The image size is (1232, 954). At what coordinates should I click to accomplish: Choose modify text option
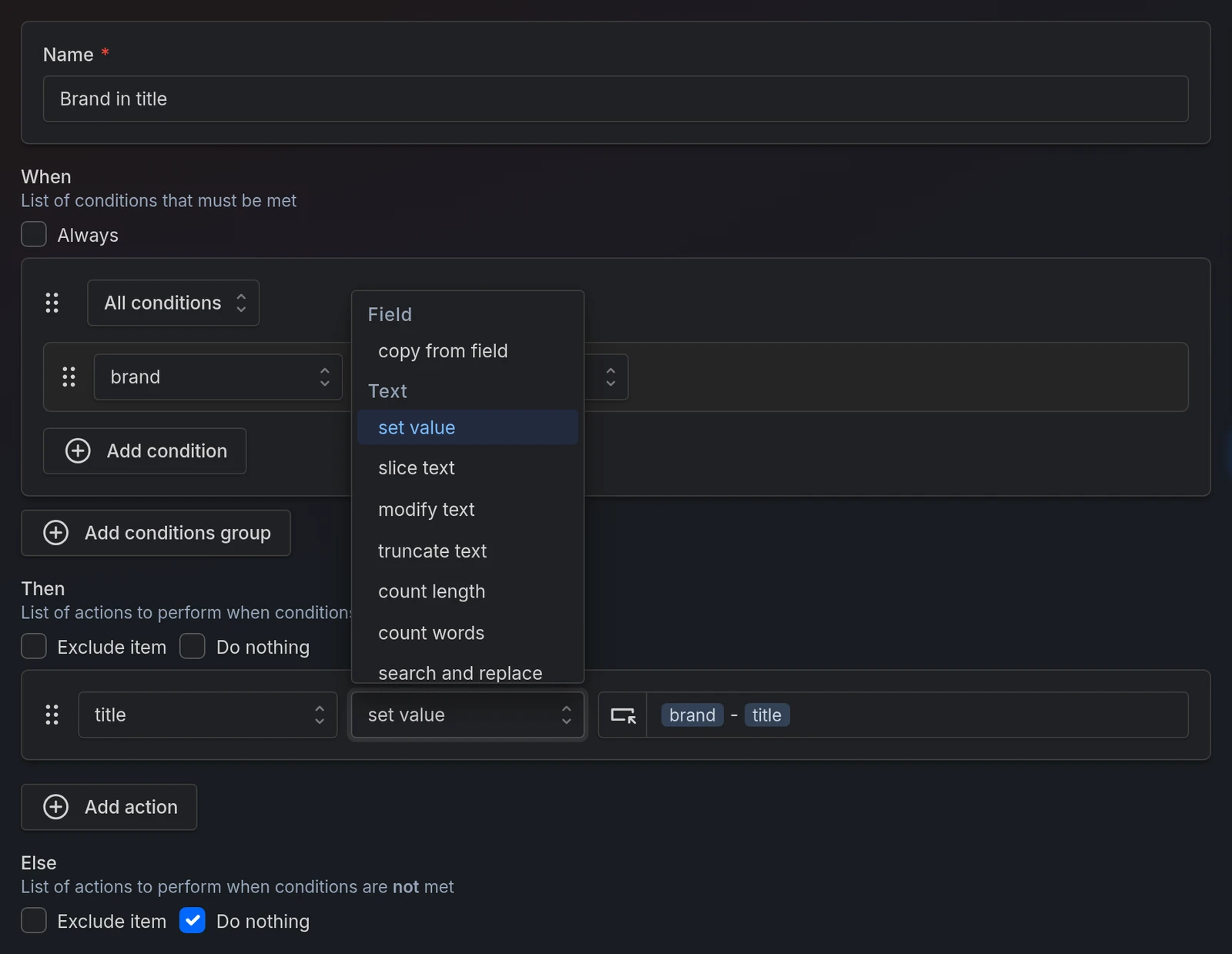coord(467,510)
